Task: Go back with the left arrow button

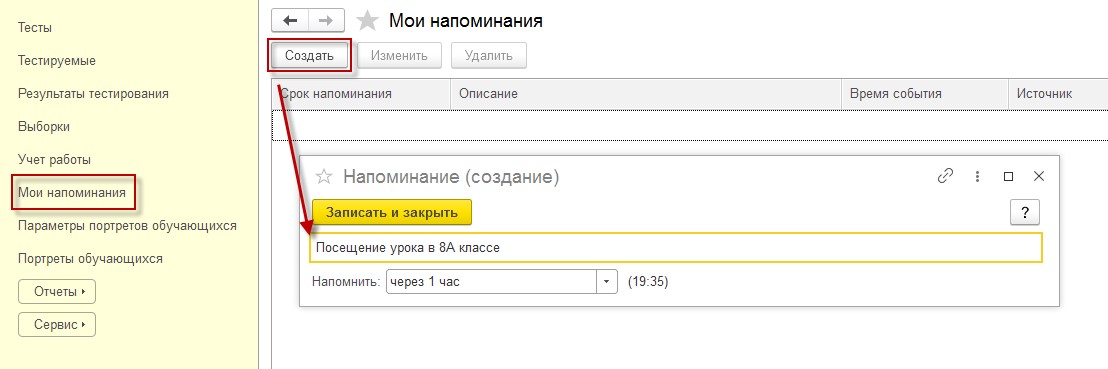Action: coord(290,20)
